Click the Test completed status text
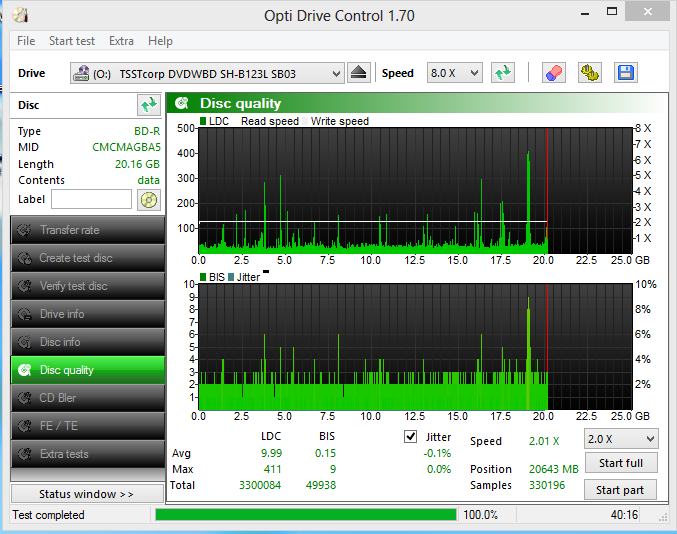Screen dimensions: 677x534 pyautogui.click(x=48, y=515)
